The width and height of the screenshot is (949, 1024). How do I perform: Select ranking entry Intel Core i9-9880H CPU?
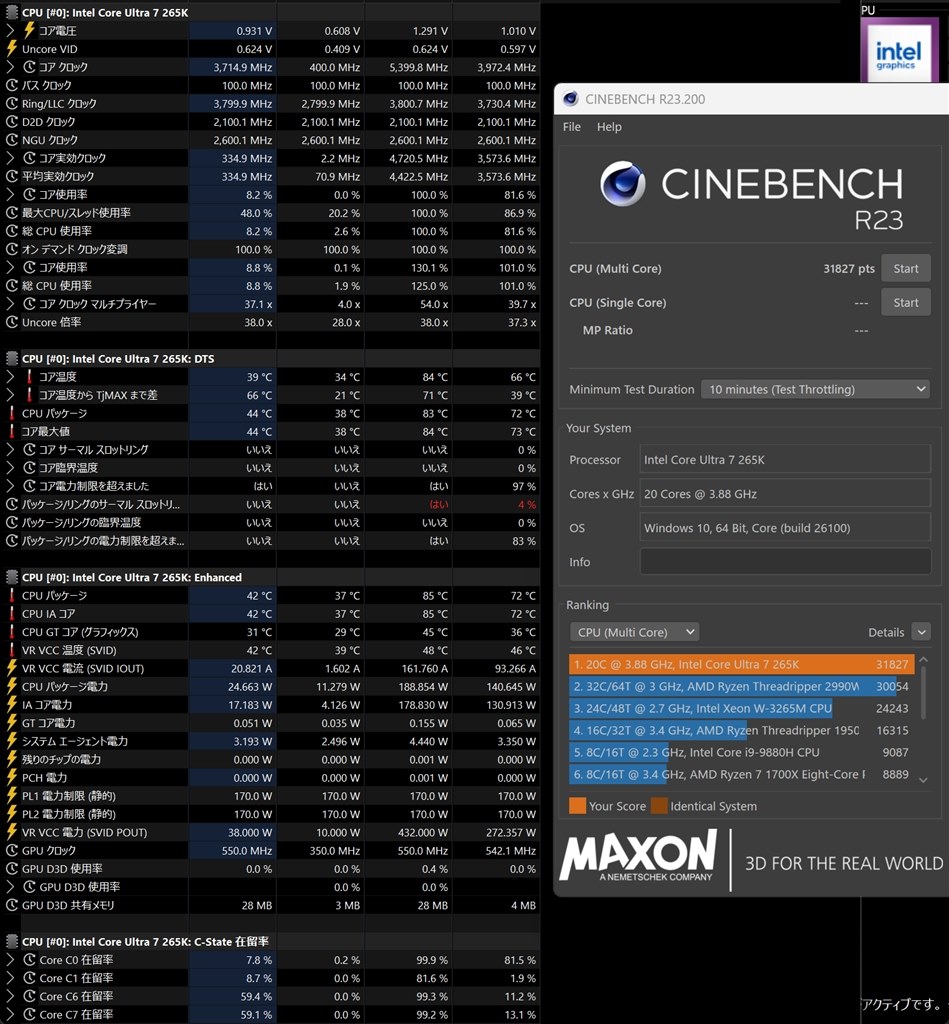coord(741,752)
